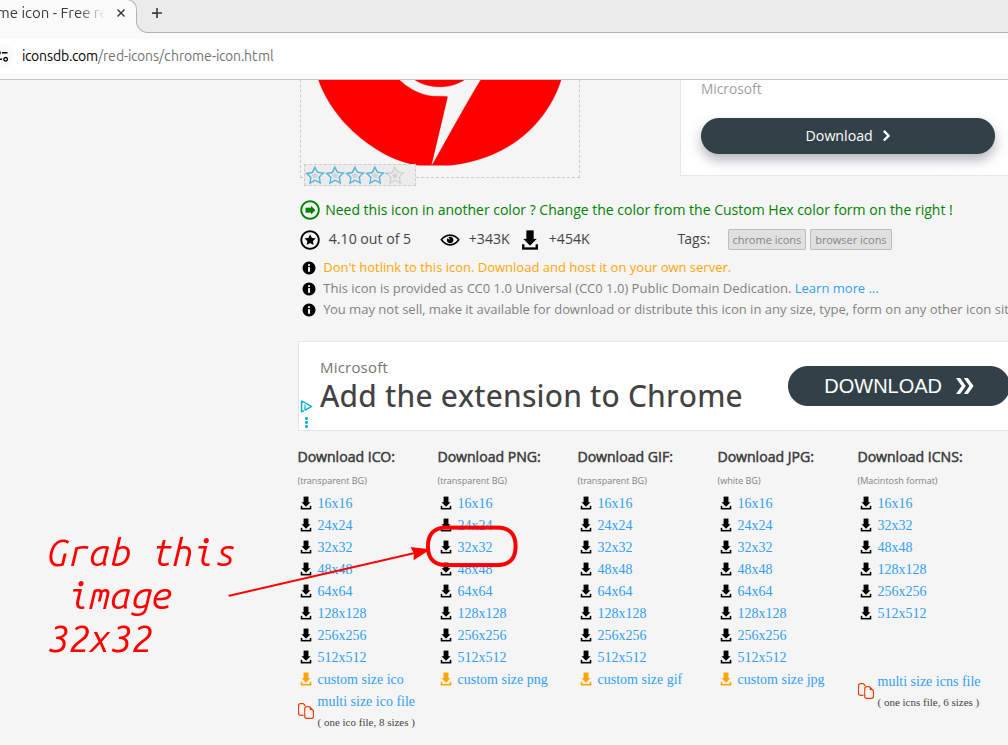
Task: Click the multi size icns file copy icon
Action: click(x=866, y=691)
